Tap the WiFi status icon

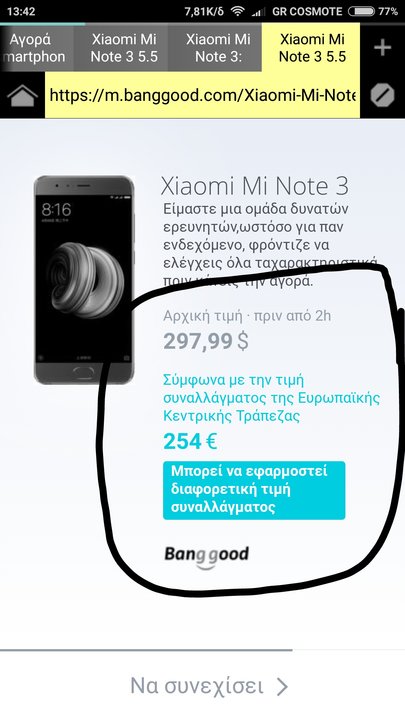pyautogui.click(x=237, y=11)
